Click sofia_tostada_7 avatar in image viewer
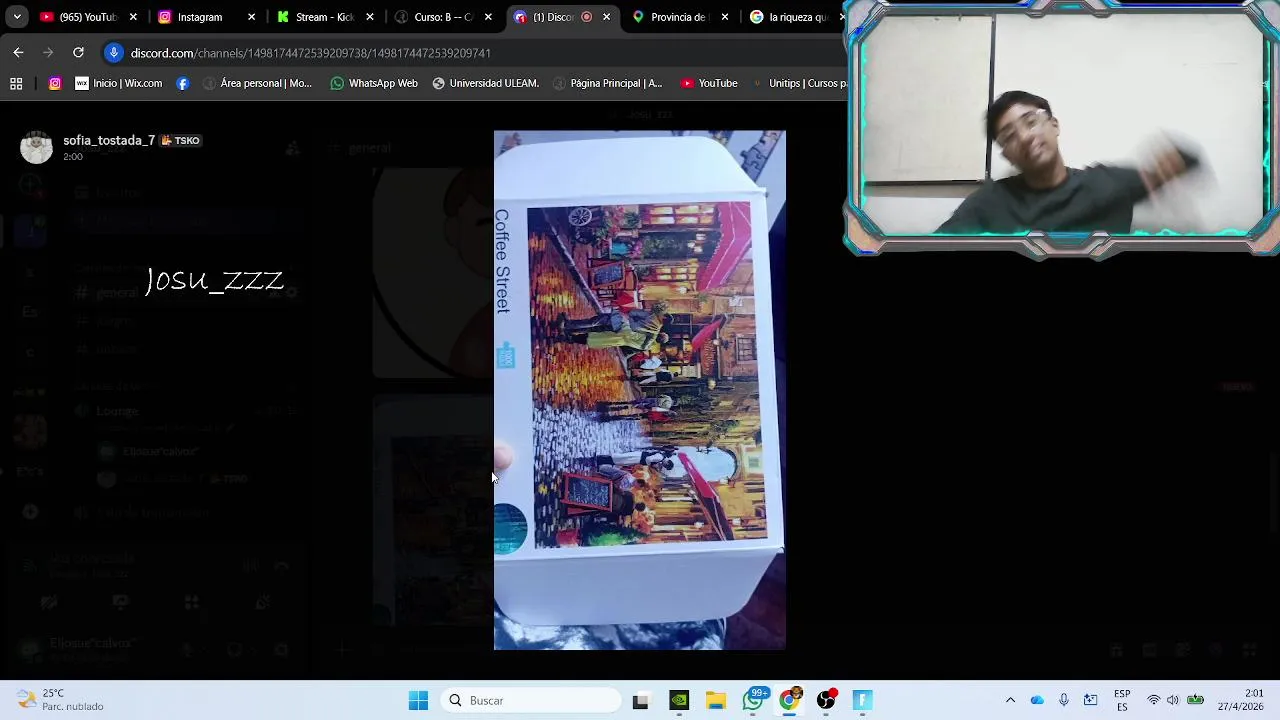 click(36, 147)
